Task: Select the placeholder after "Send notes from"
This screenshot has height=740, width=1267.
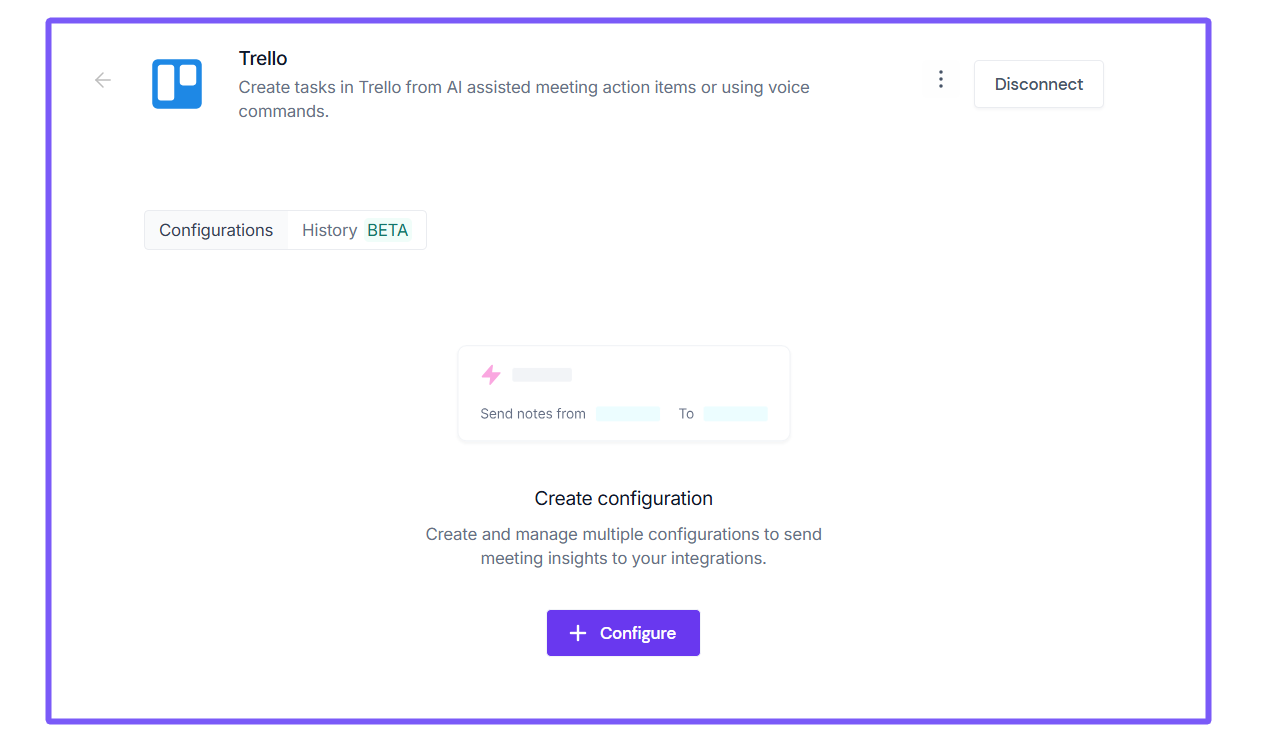Action: point(628,414)
